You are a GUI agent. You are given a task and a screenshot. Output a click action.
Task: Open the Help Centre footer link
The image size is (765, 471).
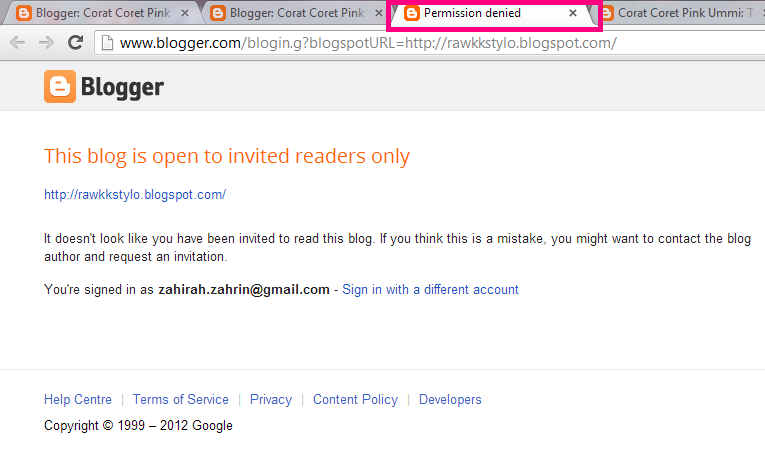point(78,399)
